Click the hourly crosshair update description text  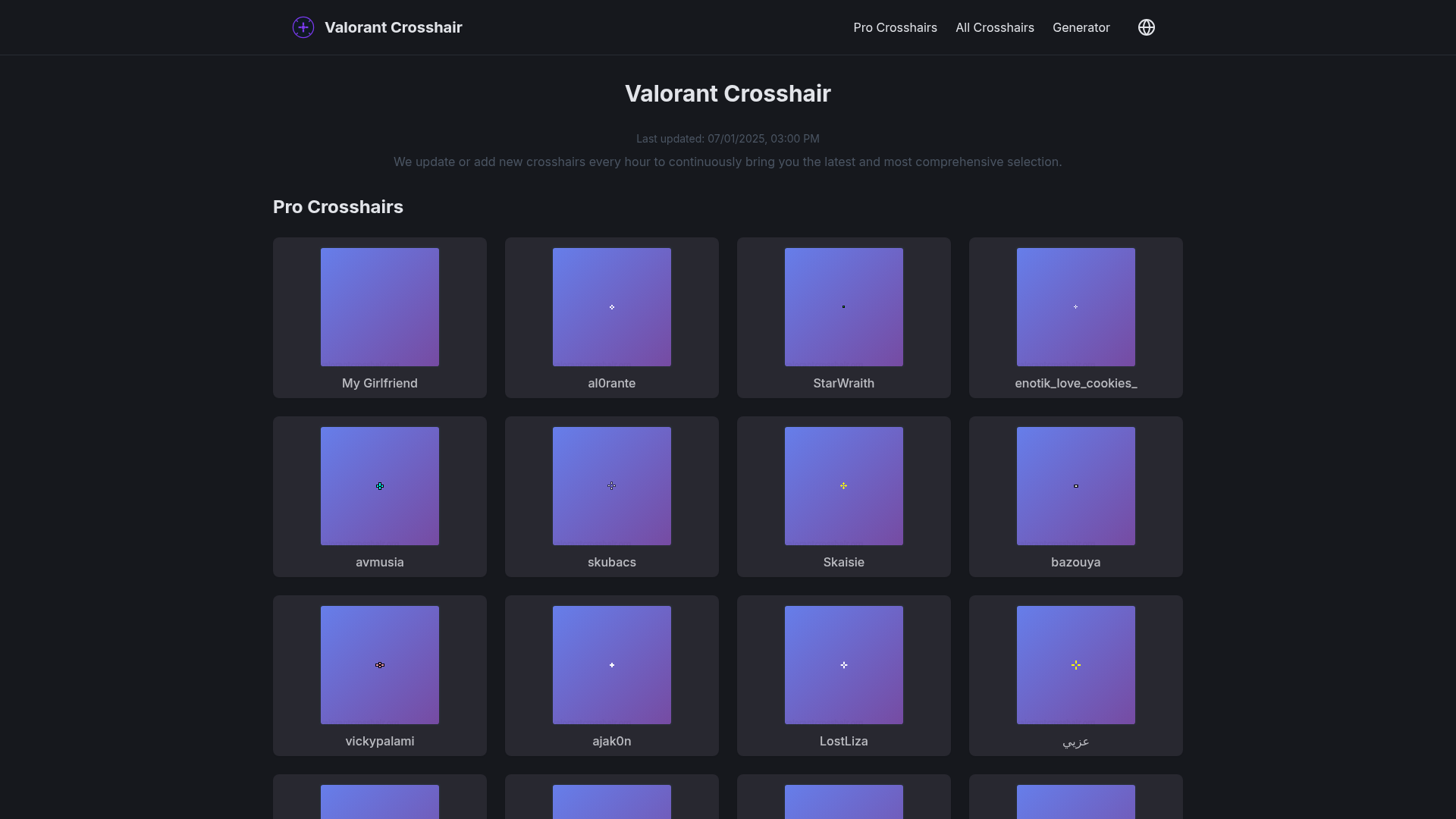click(728, 162)
